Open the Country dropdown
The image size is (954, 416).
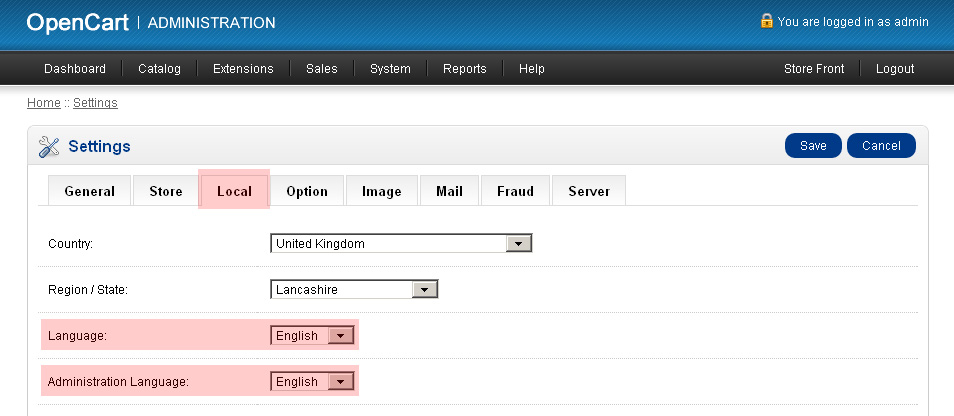pyautogui.click(x=400, y=243)
